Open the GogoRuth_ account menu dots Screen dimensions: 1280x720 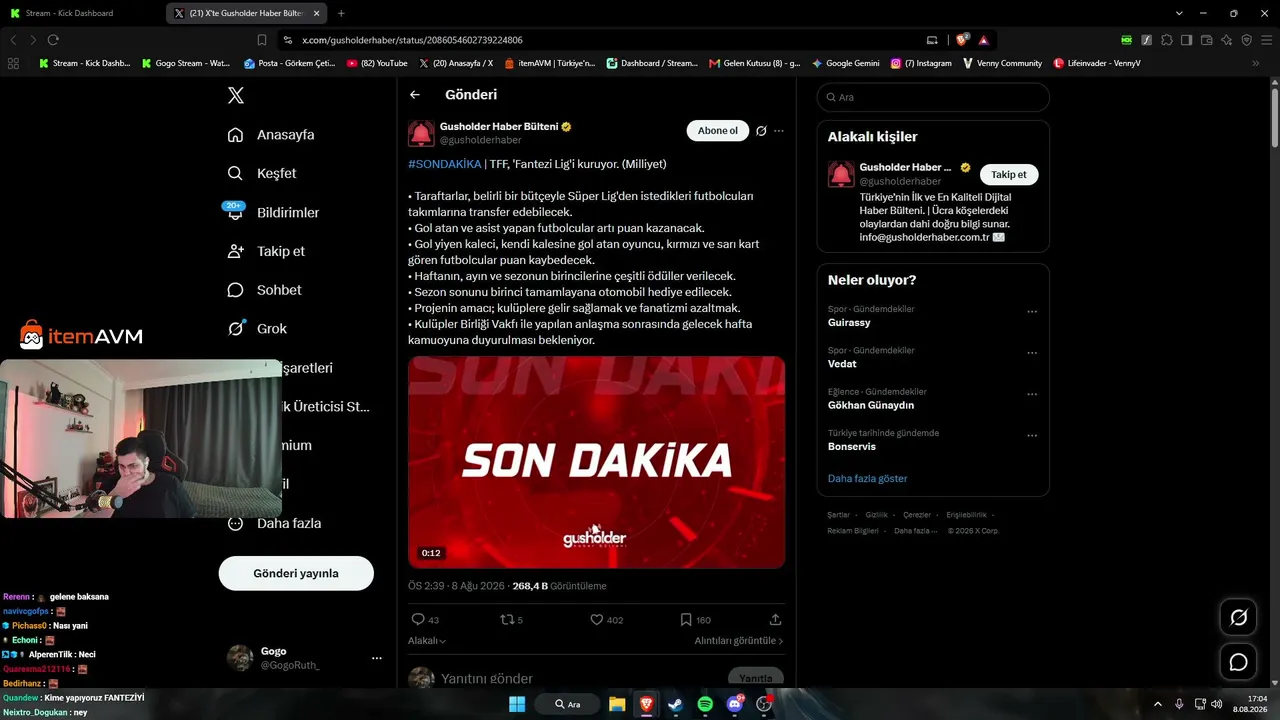[x=377, y=658]
